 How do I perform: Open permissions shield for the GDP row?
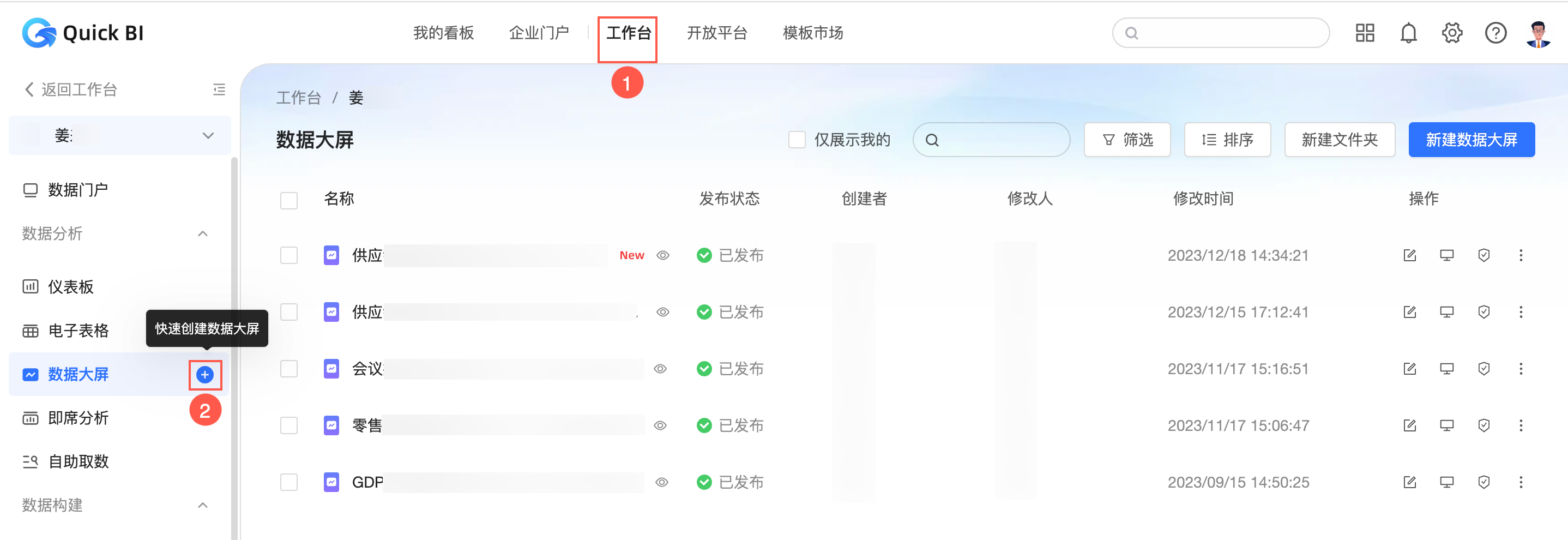pos(1484,482)
